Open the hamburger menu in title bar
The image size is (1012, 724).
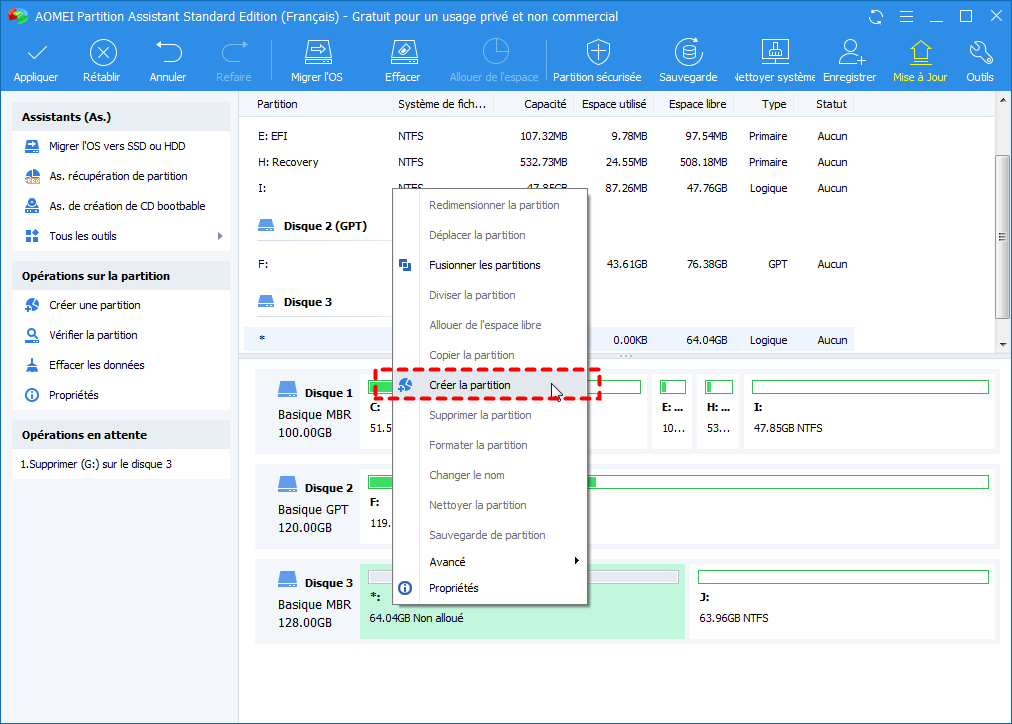click(906, 17)
